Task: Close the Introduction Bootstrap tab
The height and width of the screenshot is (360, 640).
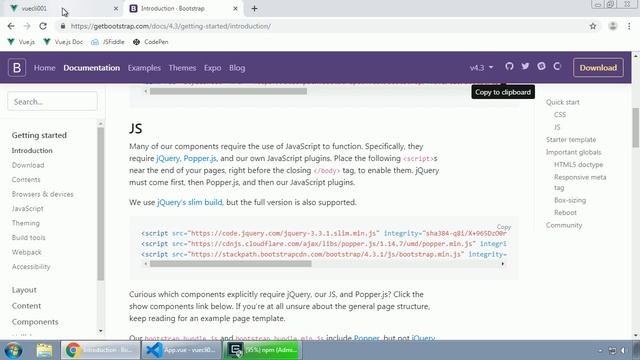Action: point(235,8)
